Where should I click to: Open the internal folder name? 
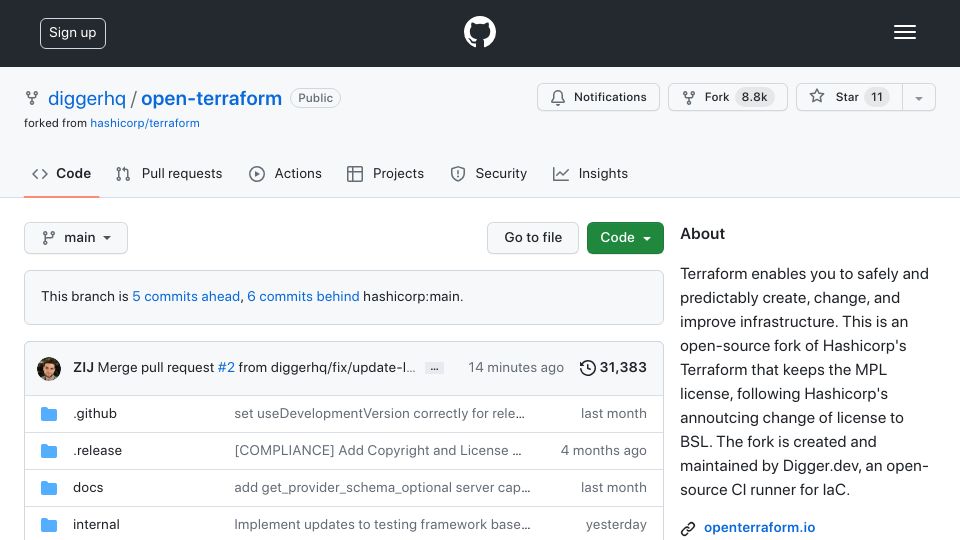96,525
